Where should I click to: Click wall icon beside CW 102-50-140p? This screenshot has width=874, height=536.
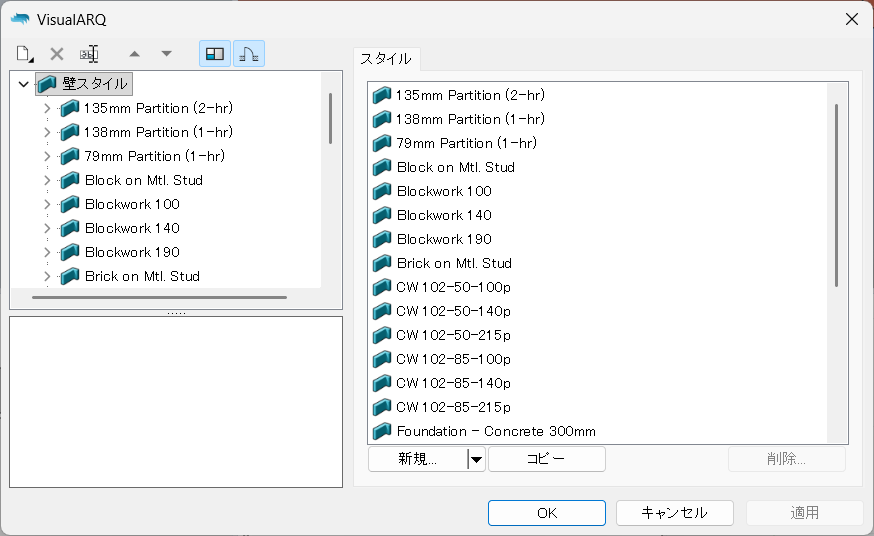pos(382,311)
